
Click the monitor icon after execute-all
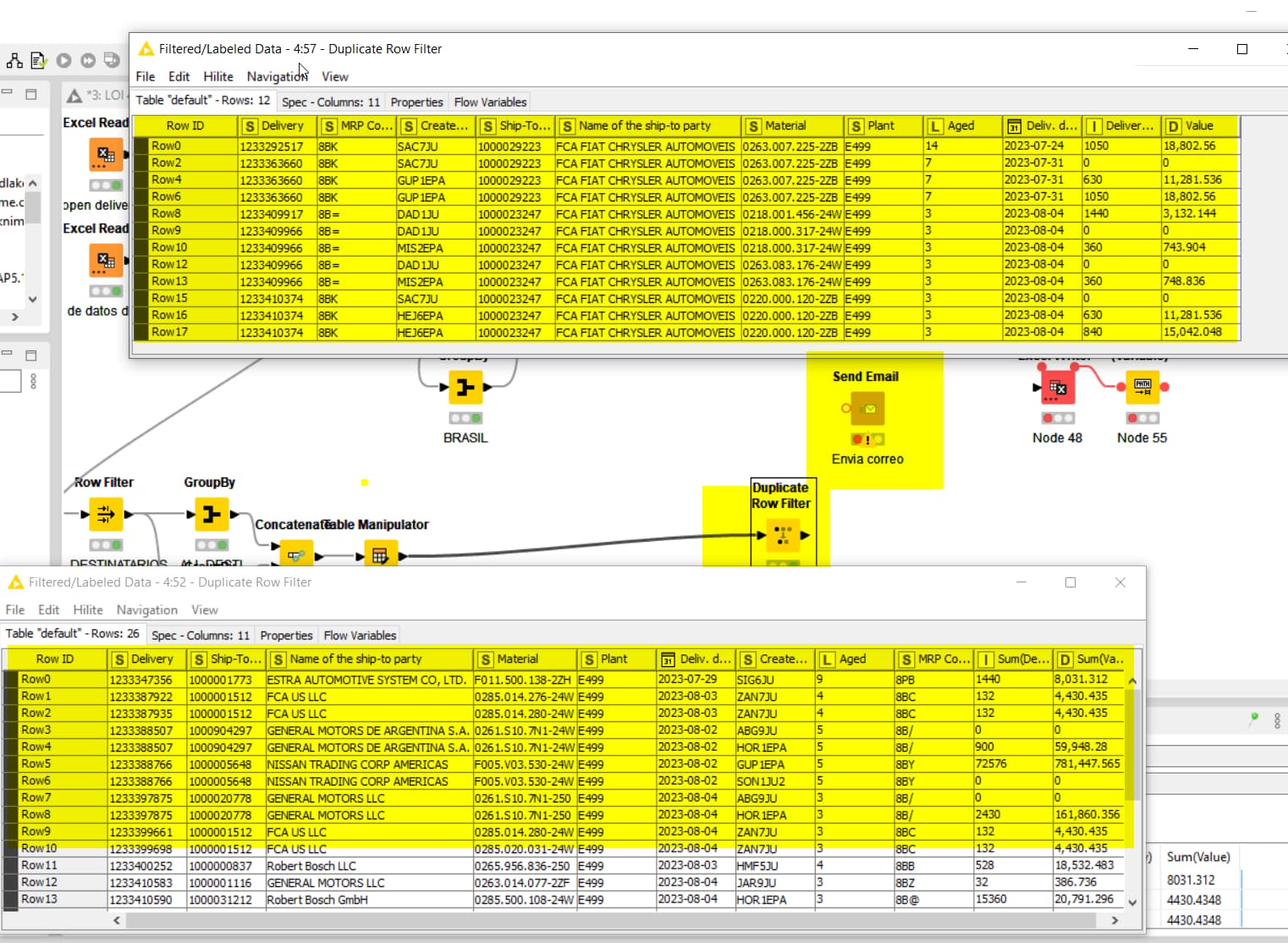(112, 60)
